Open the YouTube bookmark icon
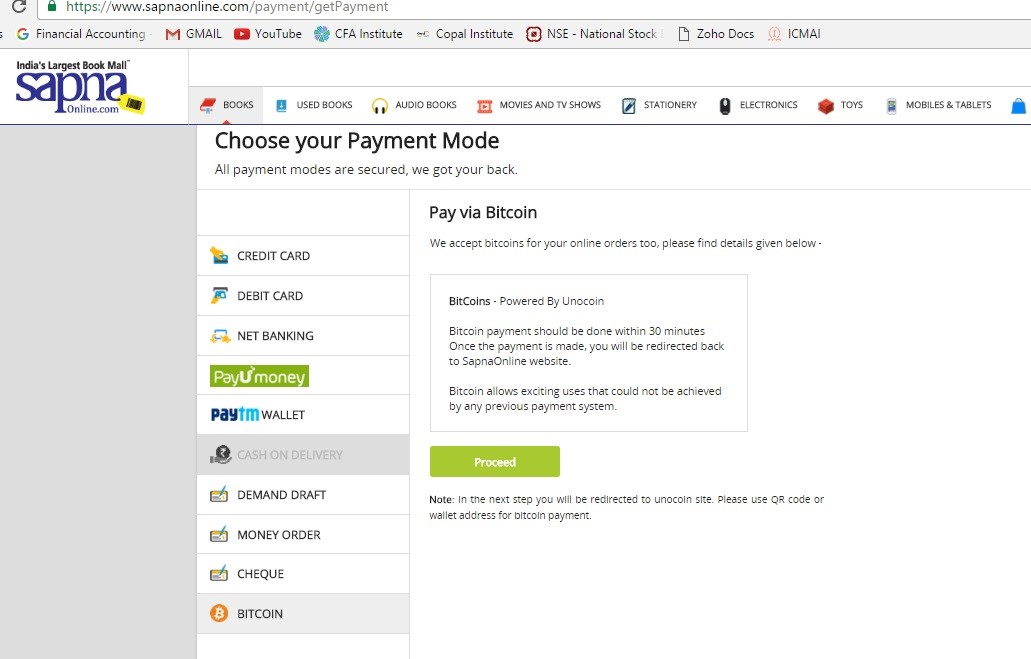 pos(242,34)
